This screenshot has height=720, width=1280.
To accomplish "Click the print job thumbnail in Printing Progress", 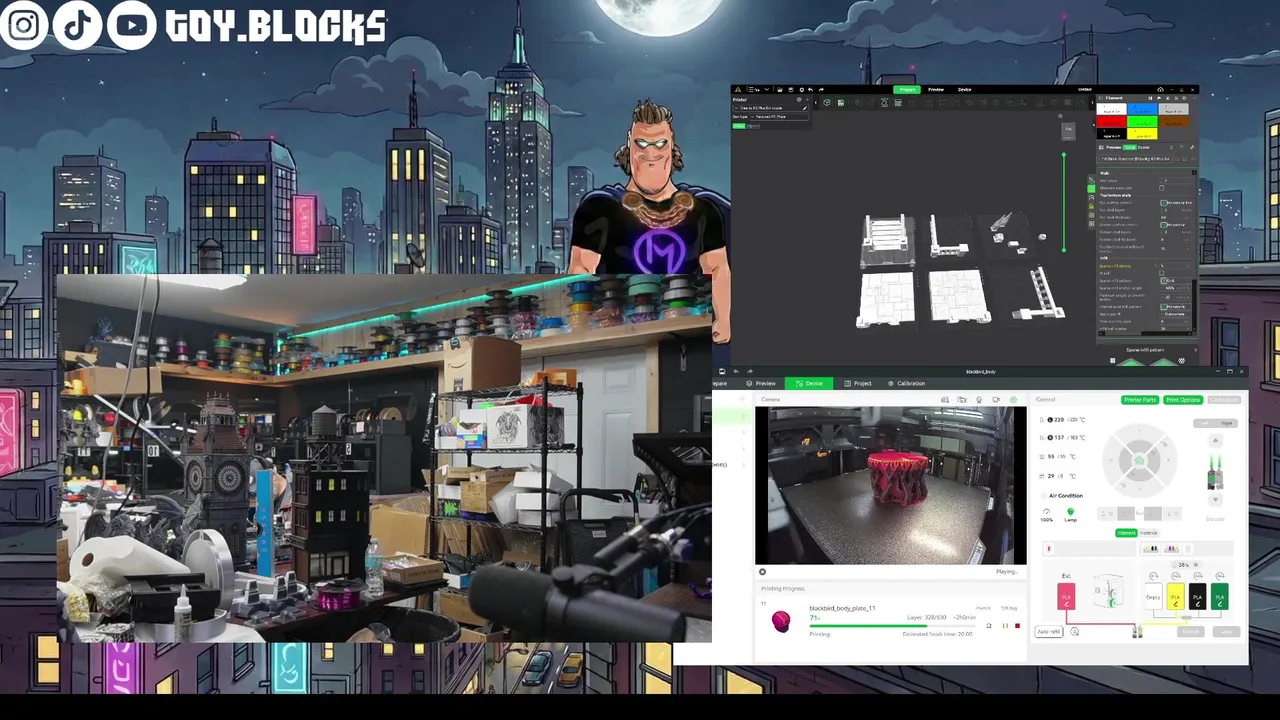I will [781, 621].
